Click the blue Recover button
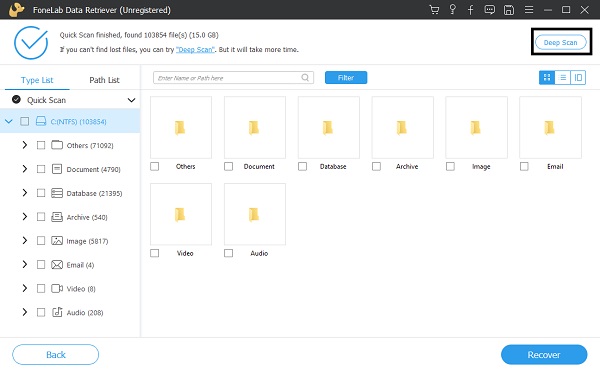Image resolution: width=600 pixels, height=376 pixels. 544,355
